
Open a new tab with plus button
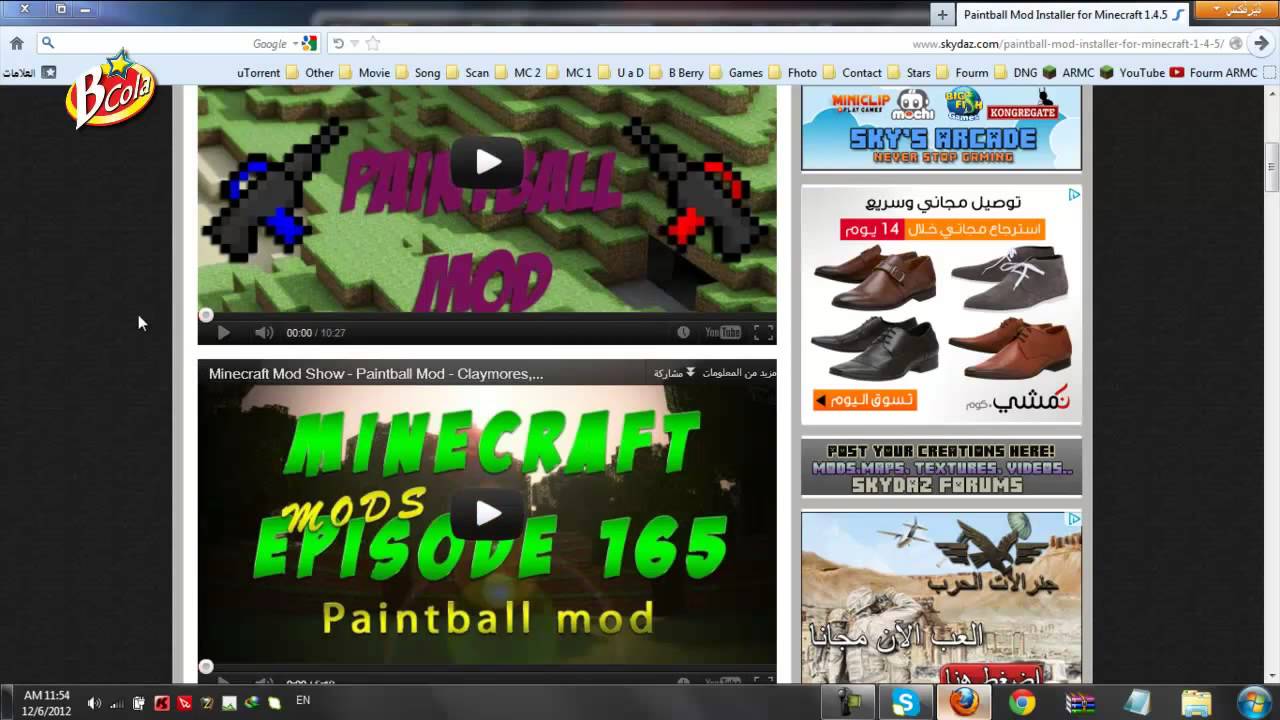(x=942, y=14)
